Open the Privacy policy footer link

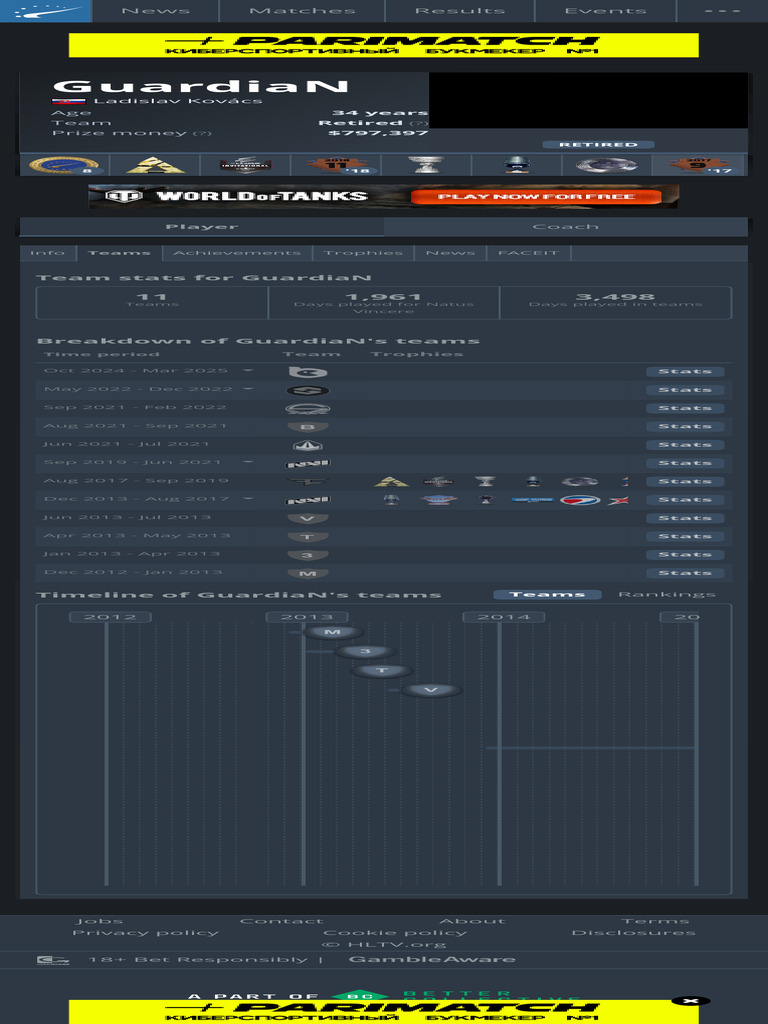(146, 933)
